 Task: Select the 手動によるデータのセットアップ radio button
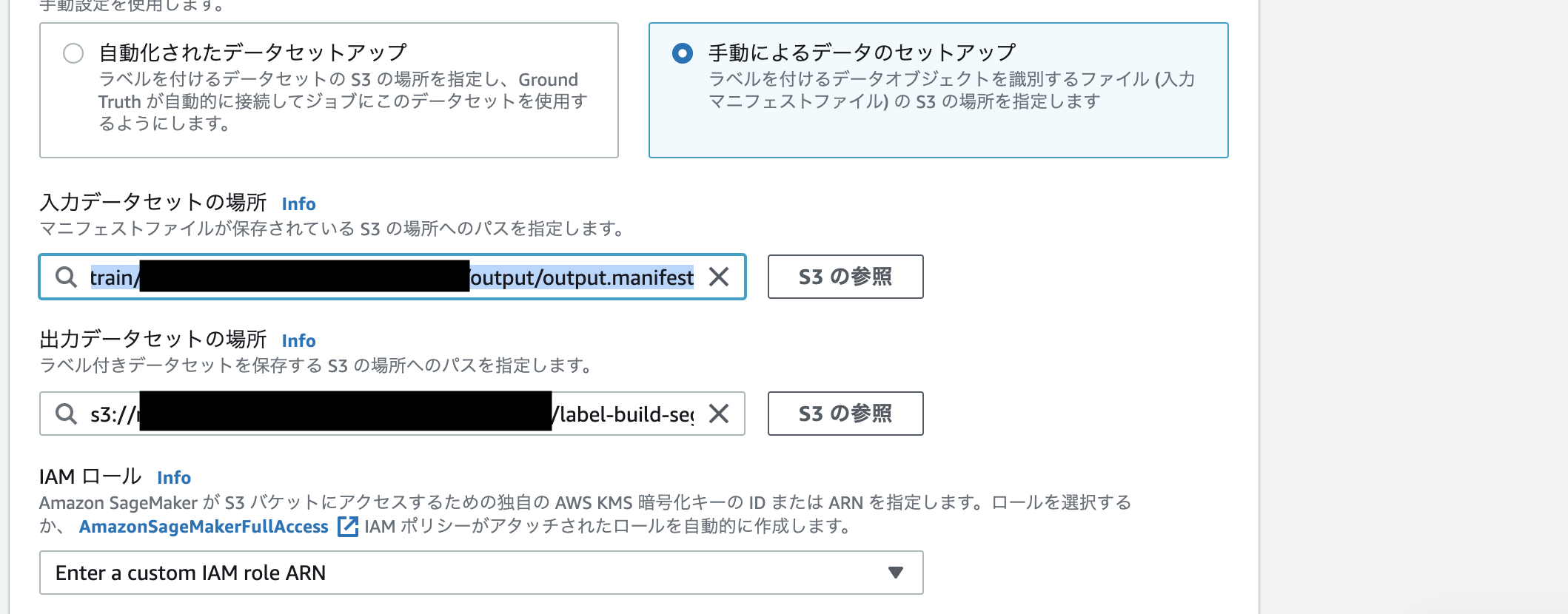pyautogui.click(x=682, y=53)
